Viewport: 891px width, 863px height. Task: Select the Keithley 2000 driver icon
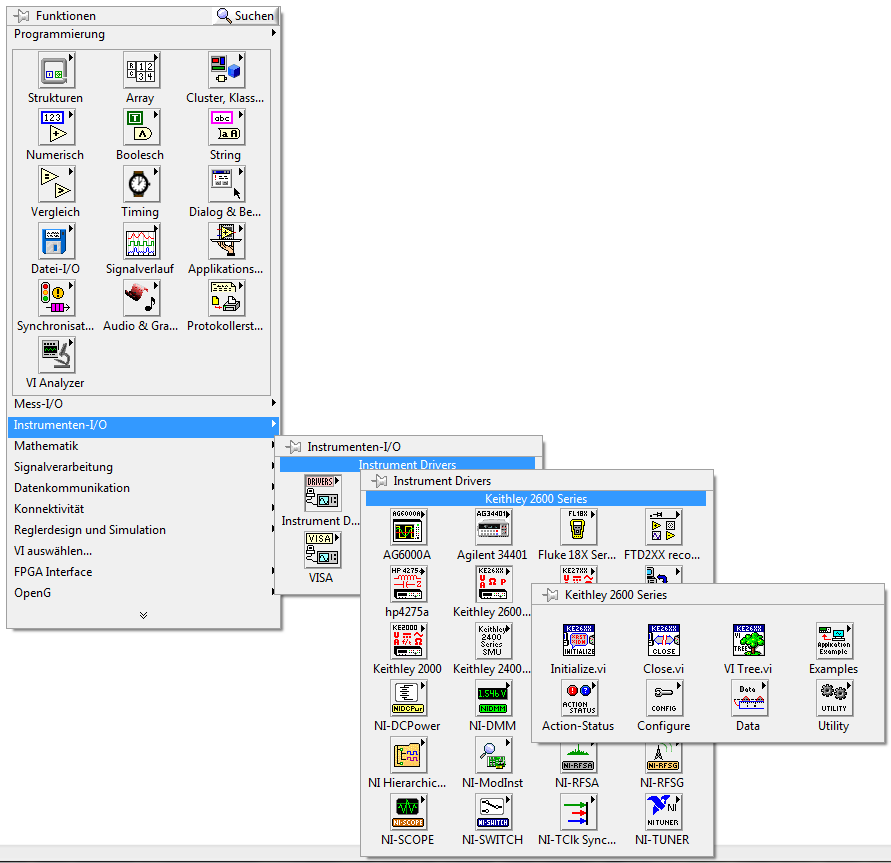pos(408,641)
